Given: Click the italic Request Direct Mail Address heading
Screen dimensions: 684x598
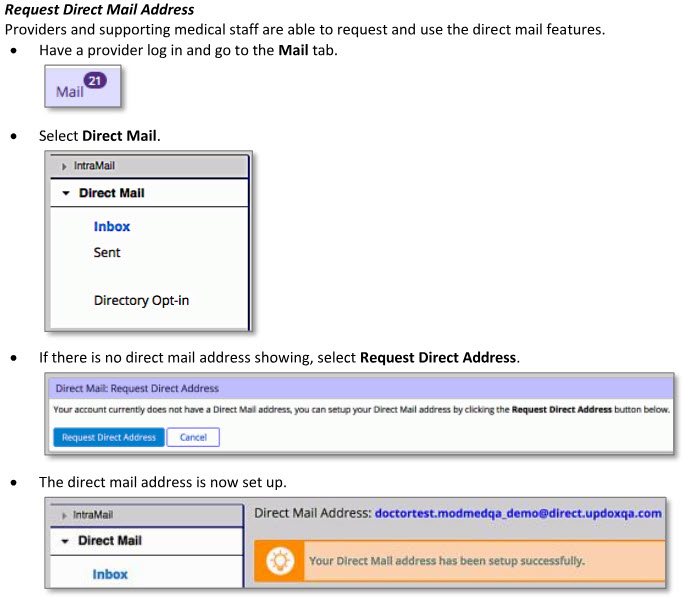Looking at the screenshot, I should [100, 10].
